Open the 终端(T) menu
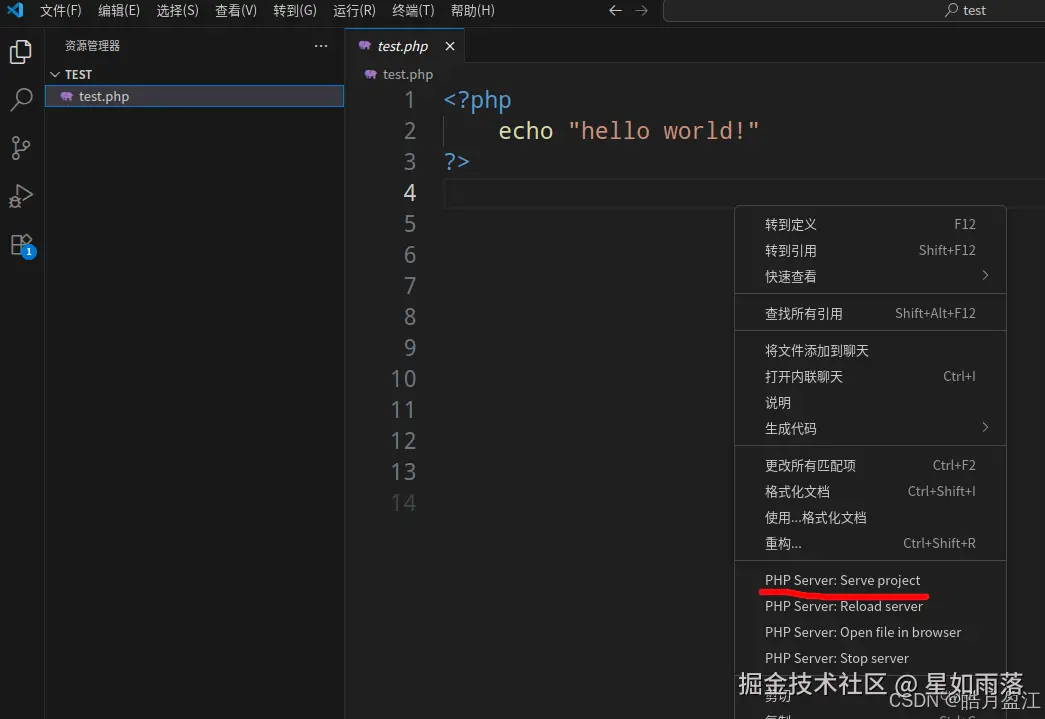Image resolution: width=1045 pixels, height=719 pixels. click(x=413, y=10)
